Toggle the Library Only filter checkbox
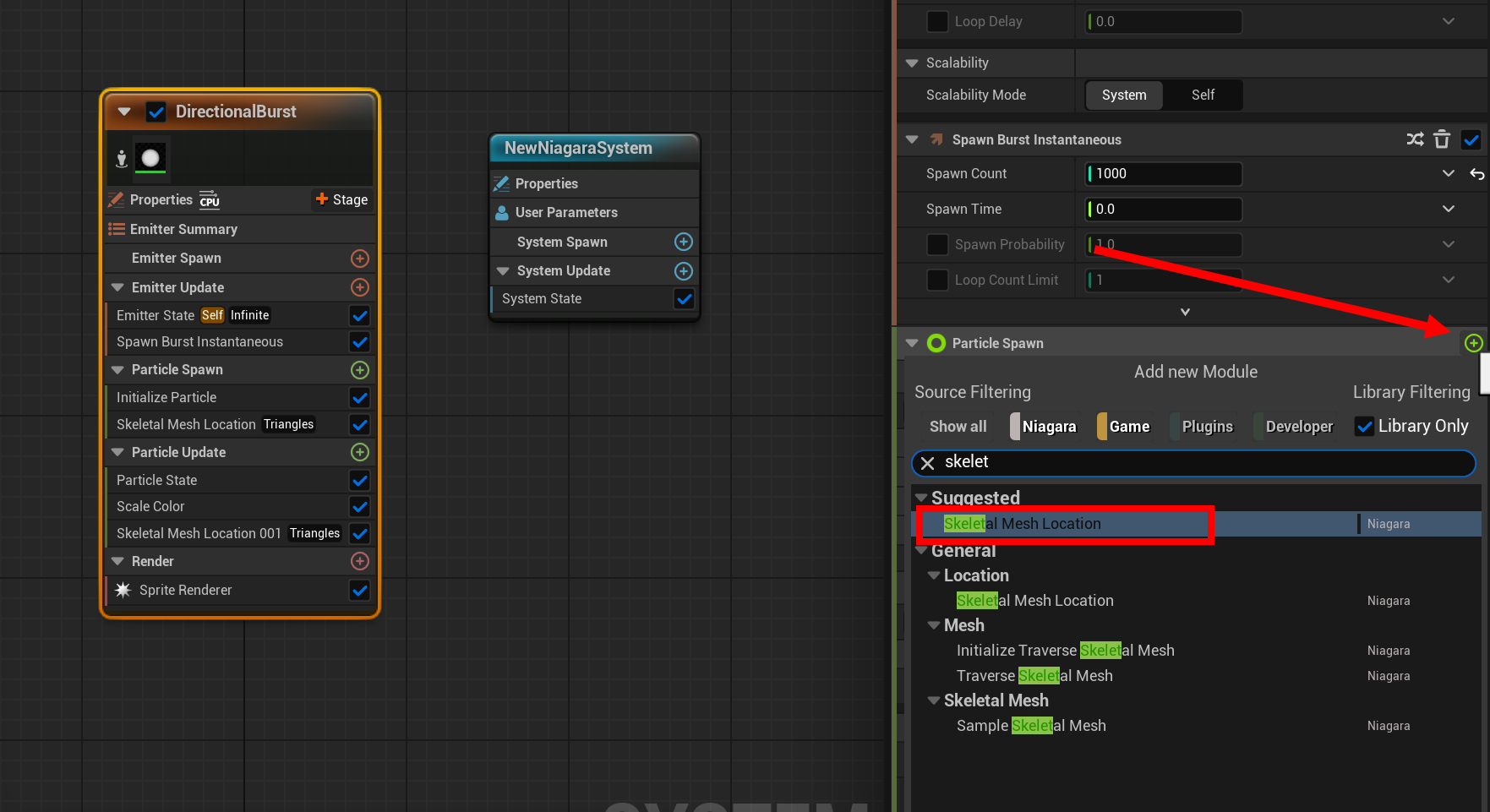 click(x=1364, y=427)
